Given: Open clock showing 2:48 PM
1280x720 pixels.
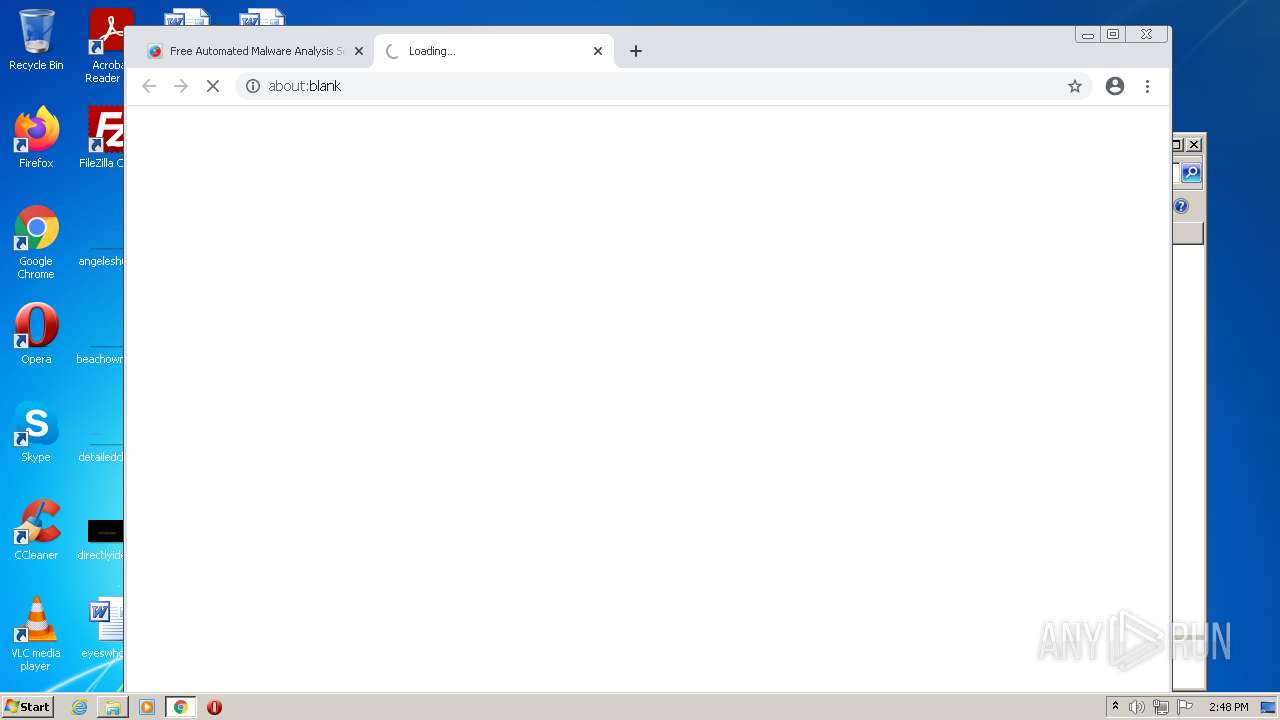Looking at the screenshot, I should click(1228, 707).
